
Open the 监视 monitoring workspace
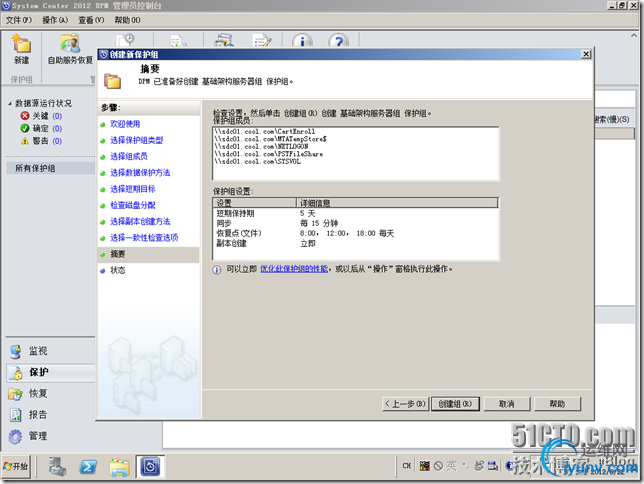(51, 351)
